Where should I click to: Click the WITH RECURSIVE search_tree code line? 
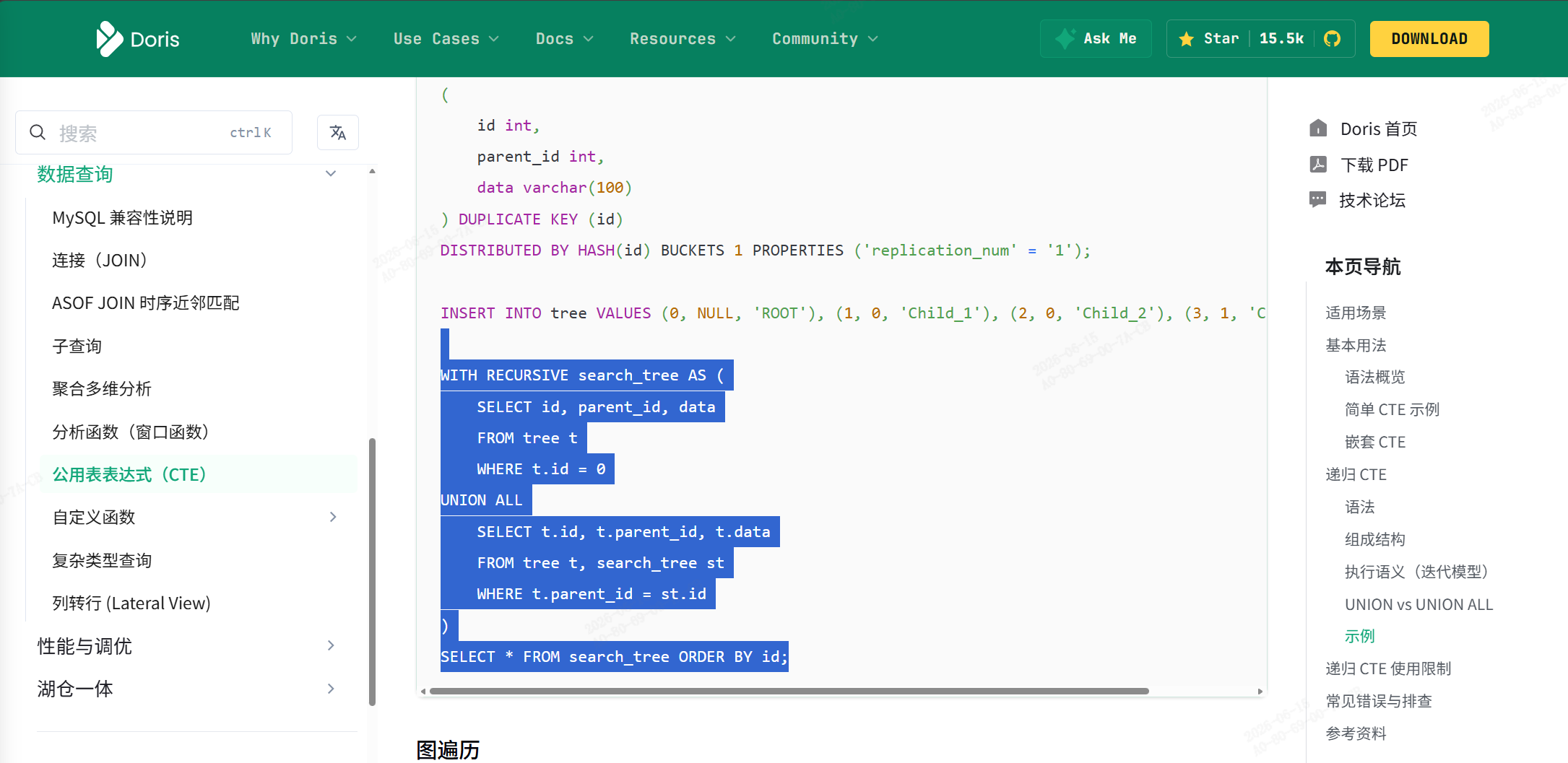[x=582, y=375]
